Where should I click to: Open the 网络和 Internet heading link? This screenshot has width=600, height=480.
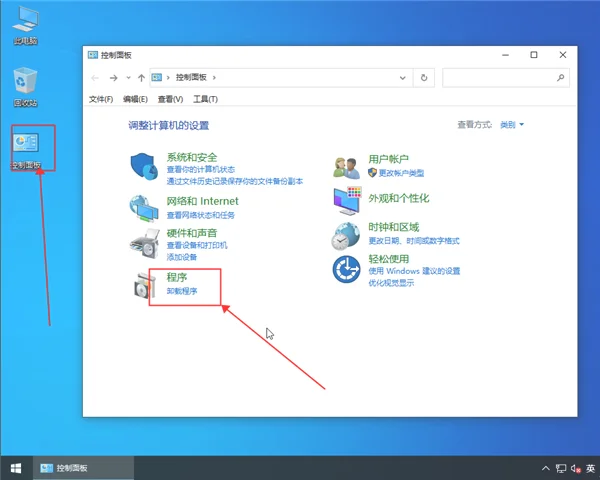[x=202, y=201]
